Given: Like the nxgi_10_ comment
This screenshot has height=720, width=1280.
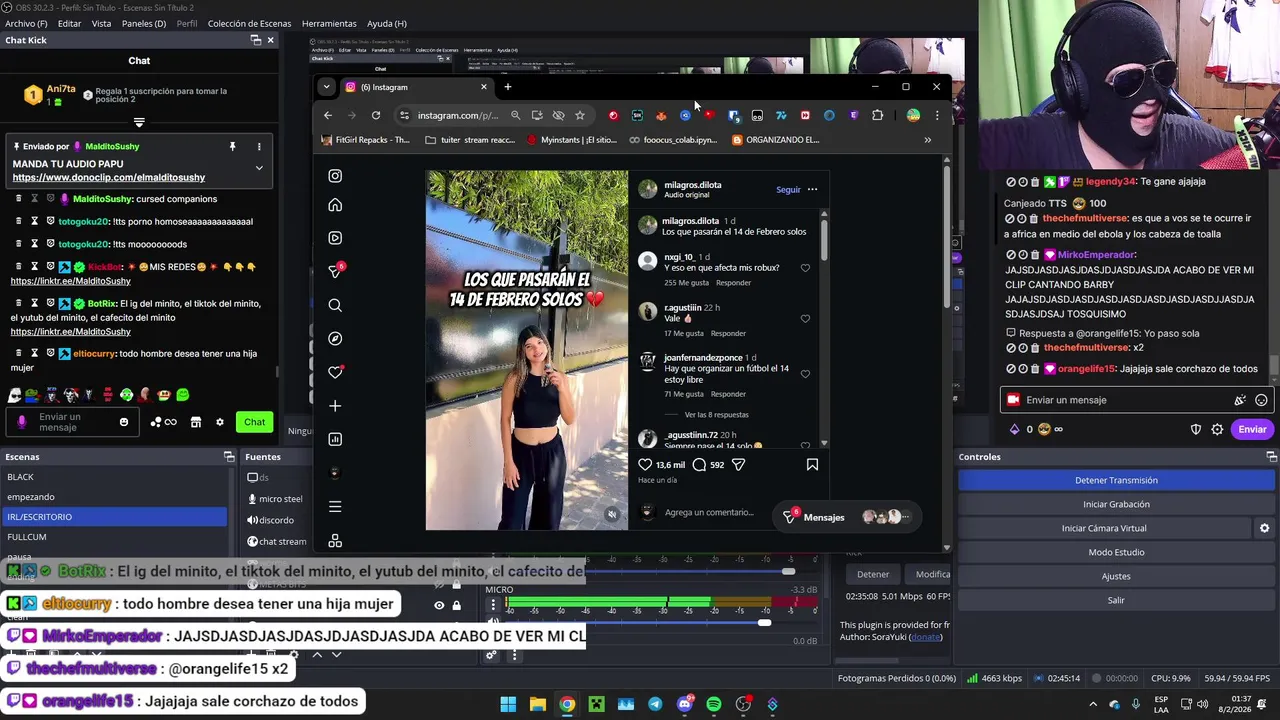Looking at the screenshot, I should point(805,268).
